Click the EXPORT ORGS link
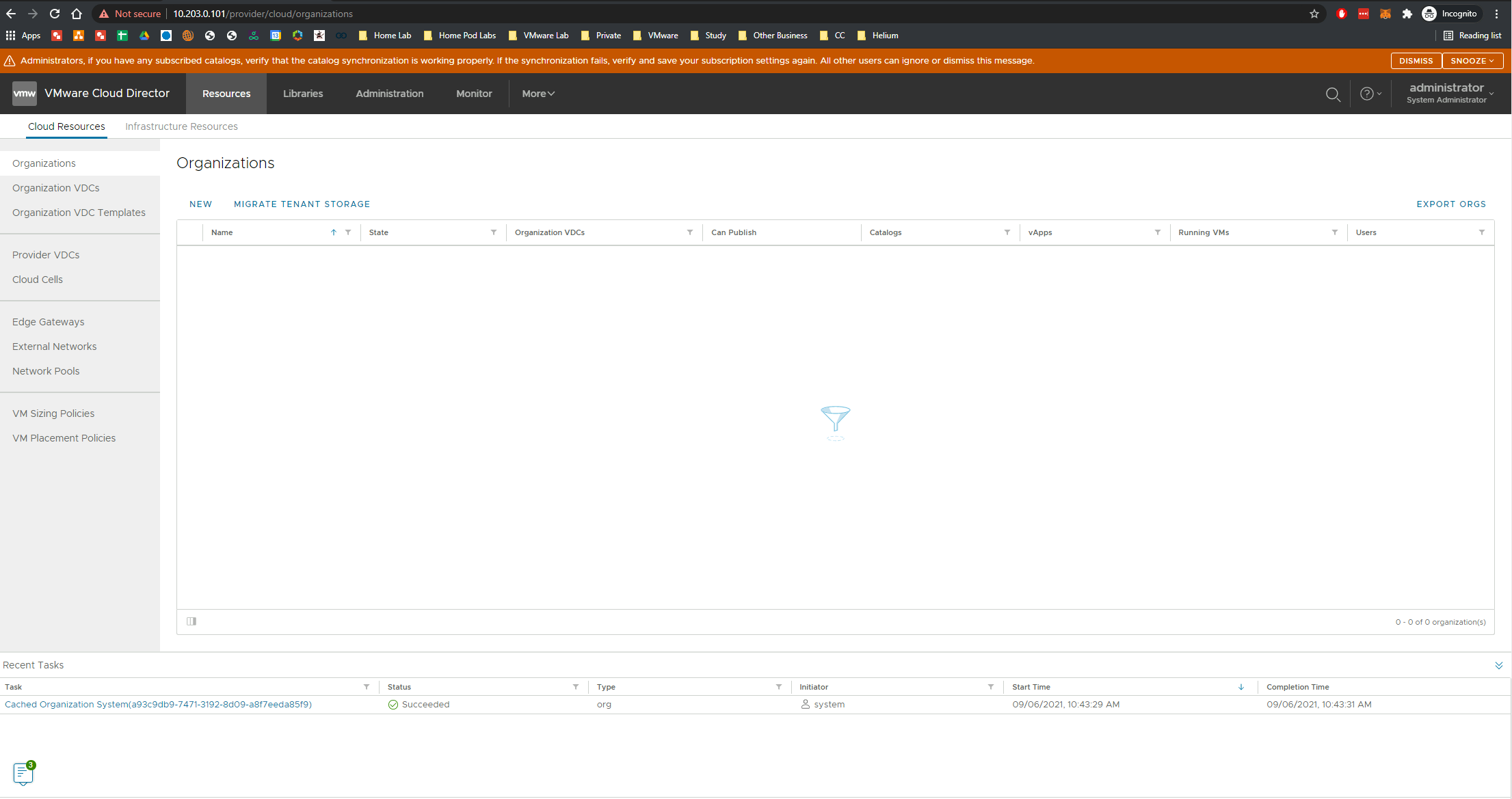The height and width of the screenshot is (799, 1512). [1450, 204]
